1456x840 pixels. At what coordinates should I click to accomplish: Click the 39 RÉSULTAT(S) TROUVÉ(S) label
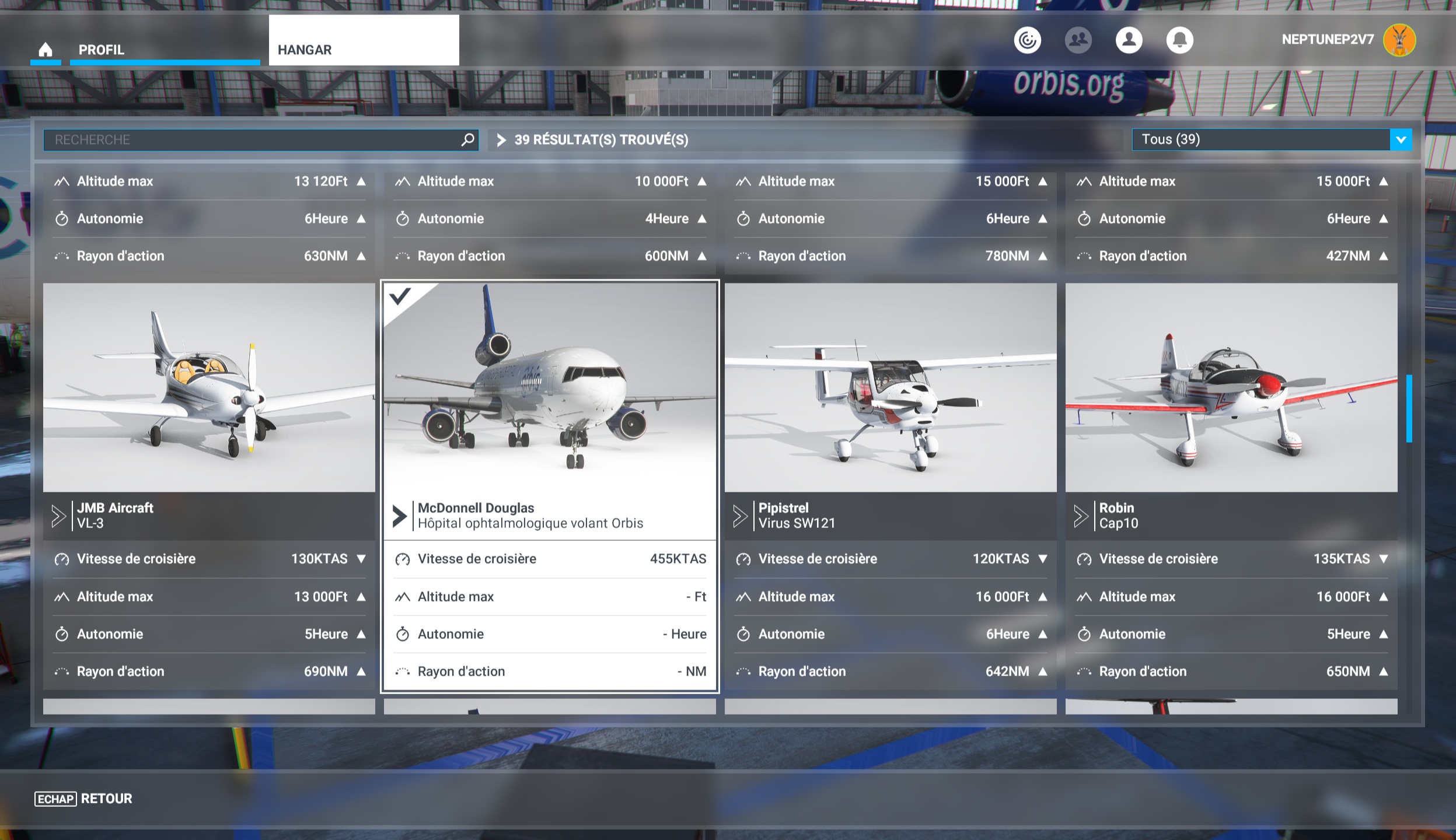[602, 140]
